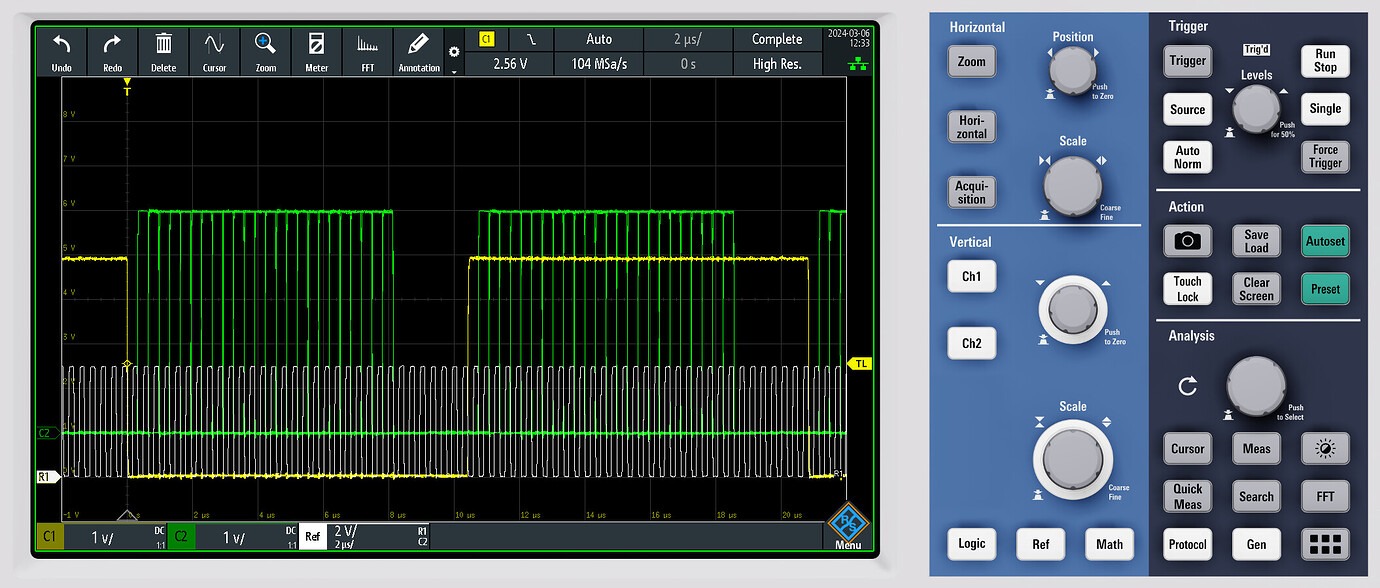This screenshot has height=588, width=1380.
Task: Click the Single acquisition button
Action: click(x=1324, y=109)
